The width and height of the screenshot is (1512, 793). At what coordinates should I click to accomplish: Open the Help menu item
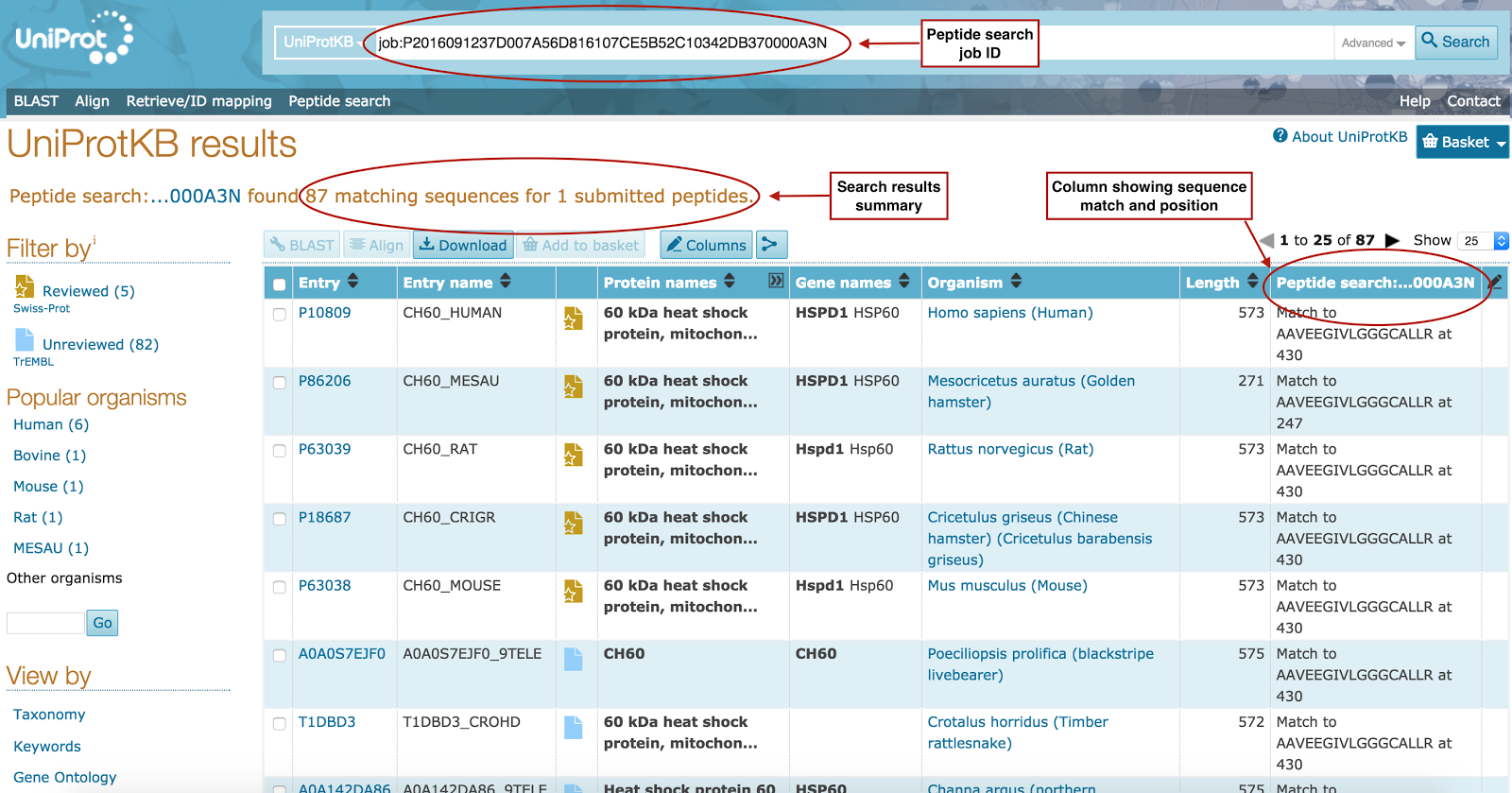point(1415,101)
